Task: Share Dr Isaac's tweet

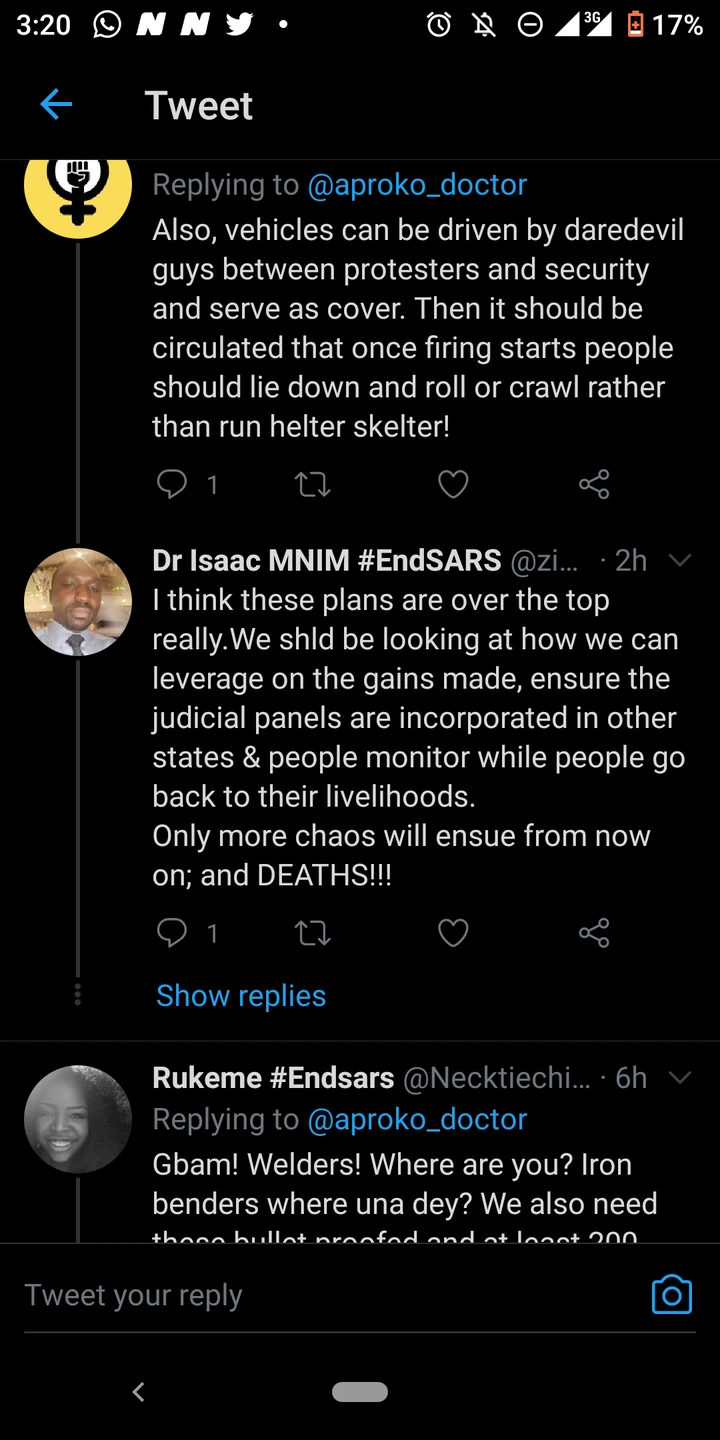Action: pyautogui.click(x=593, y=933)
